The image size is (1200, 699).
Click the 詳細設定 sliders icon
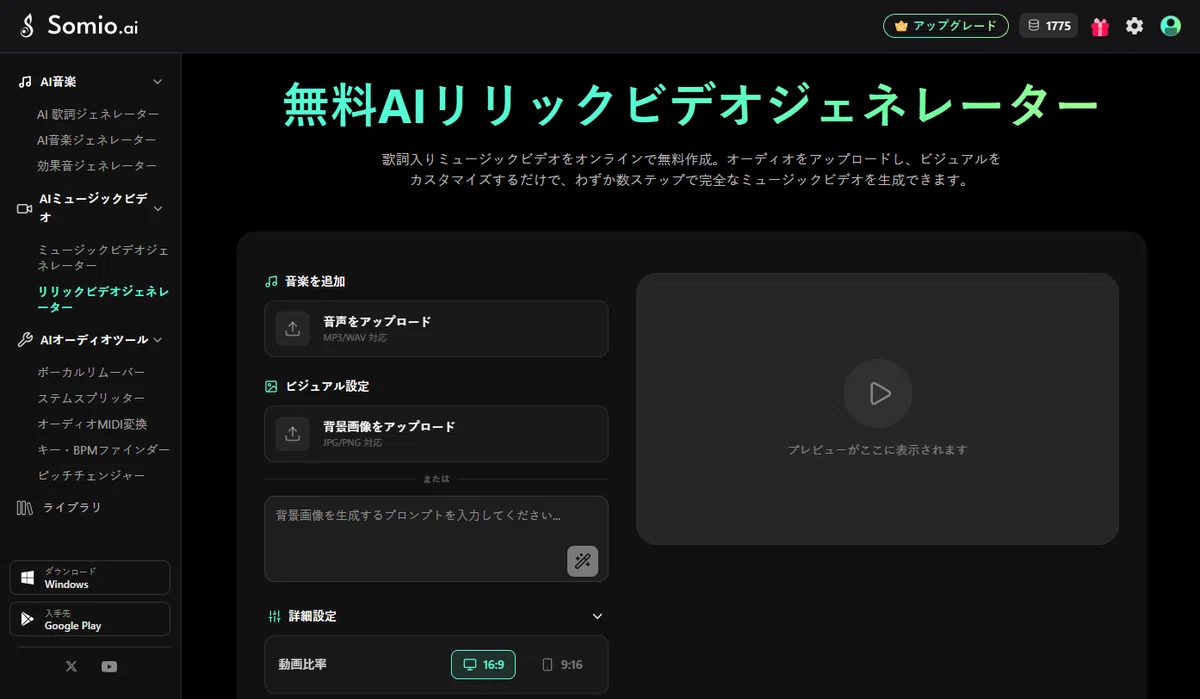tap(274, 616)
